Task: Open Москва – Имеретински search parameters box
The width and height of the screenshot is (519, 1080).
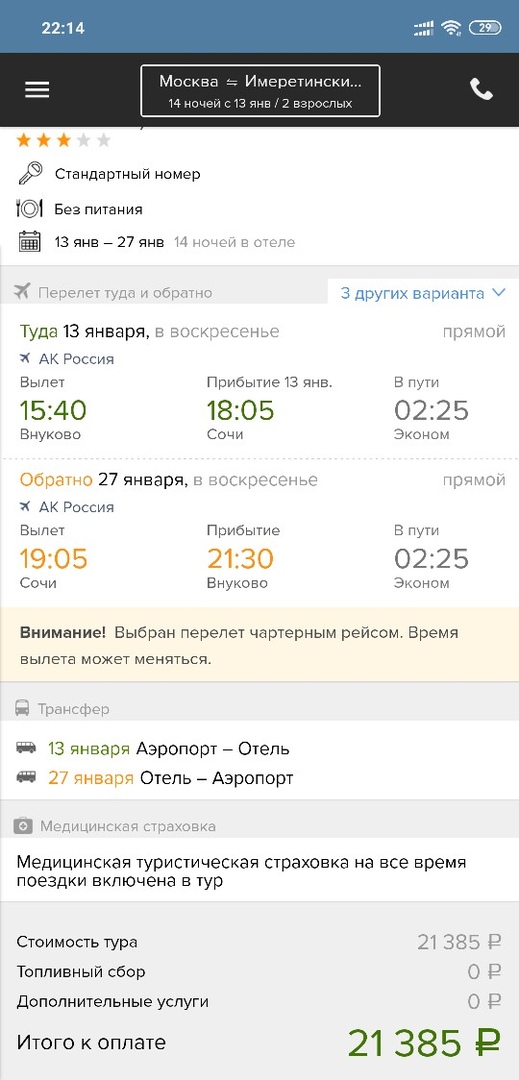Action: coord(260,90)
